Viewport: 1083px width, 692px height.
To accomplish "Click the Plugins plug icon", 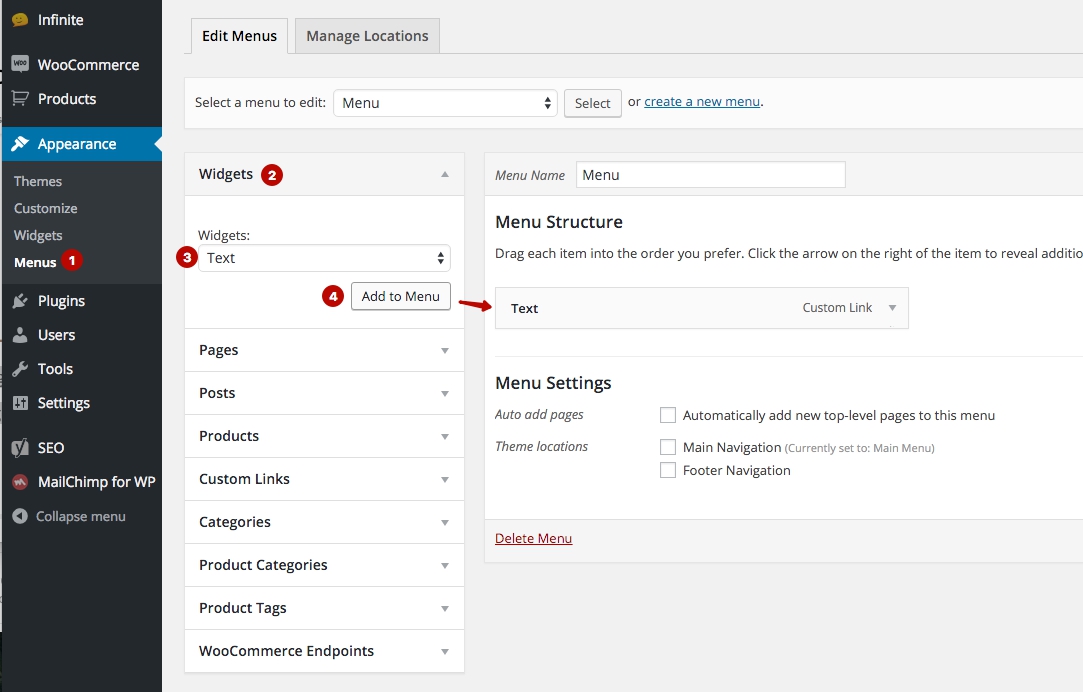I will click(20, 301).
